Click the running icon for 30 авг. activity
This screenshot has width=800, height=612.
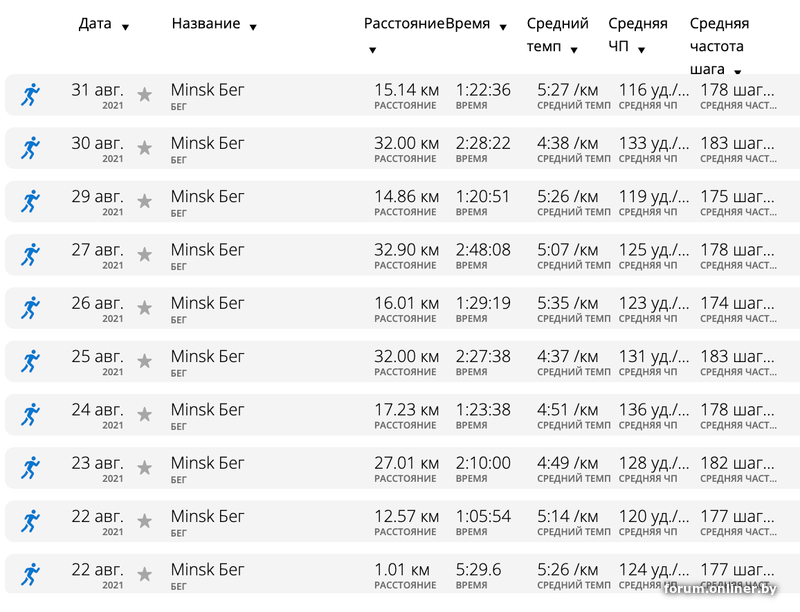[31, 148]
